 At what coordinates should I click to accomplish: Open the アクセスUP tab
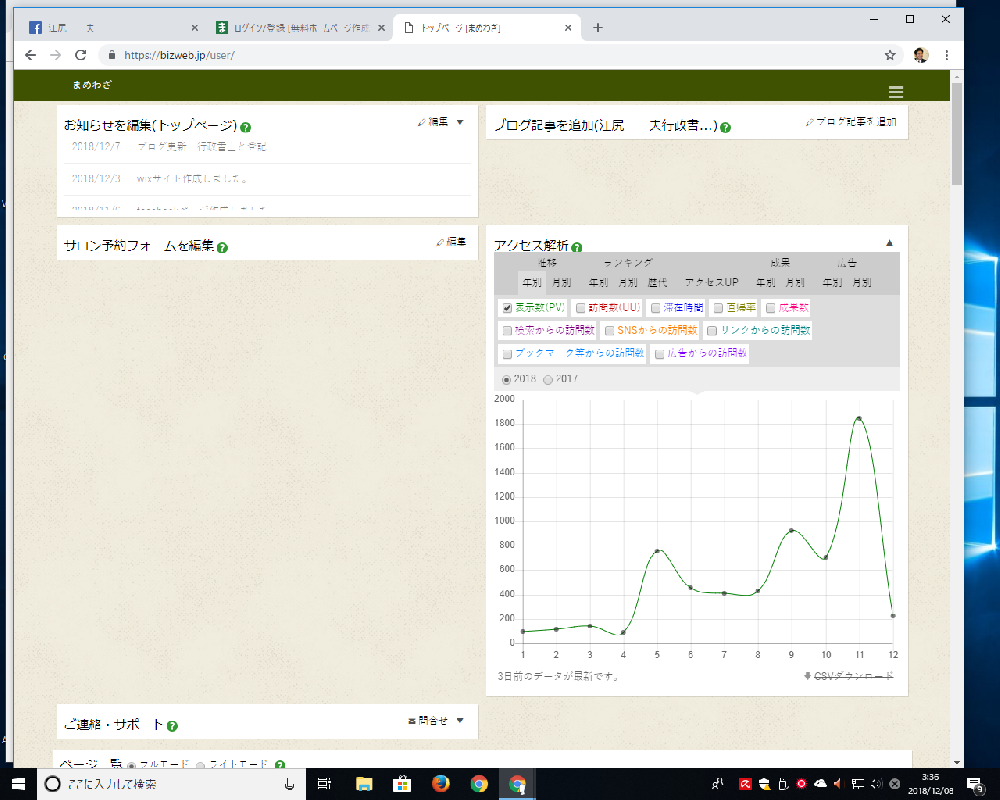click(712, 282)
